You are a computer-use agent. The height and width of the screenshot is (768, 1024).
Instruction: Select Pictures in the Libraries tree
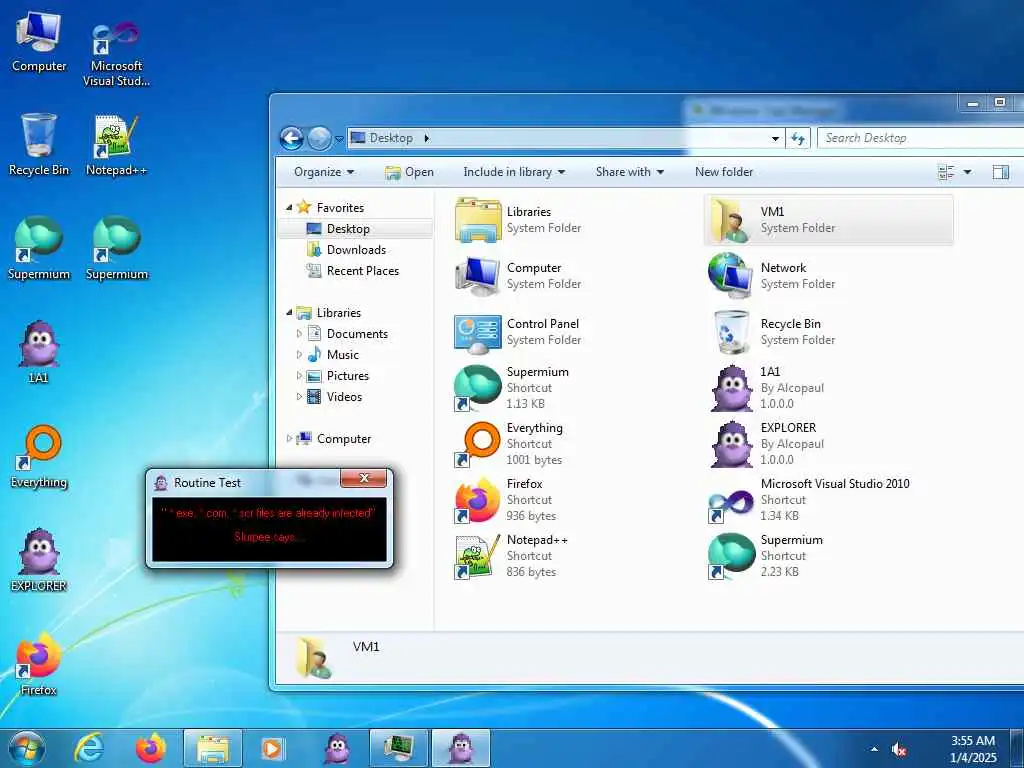pyautogui.click(x=347, y=376)
